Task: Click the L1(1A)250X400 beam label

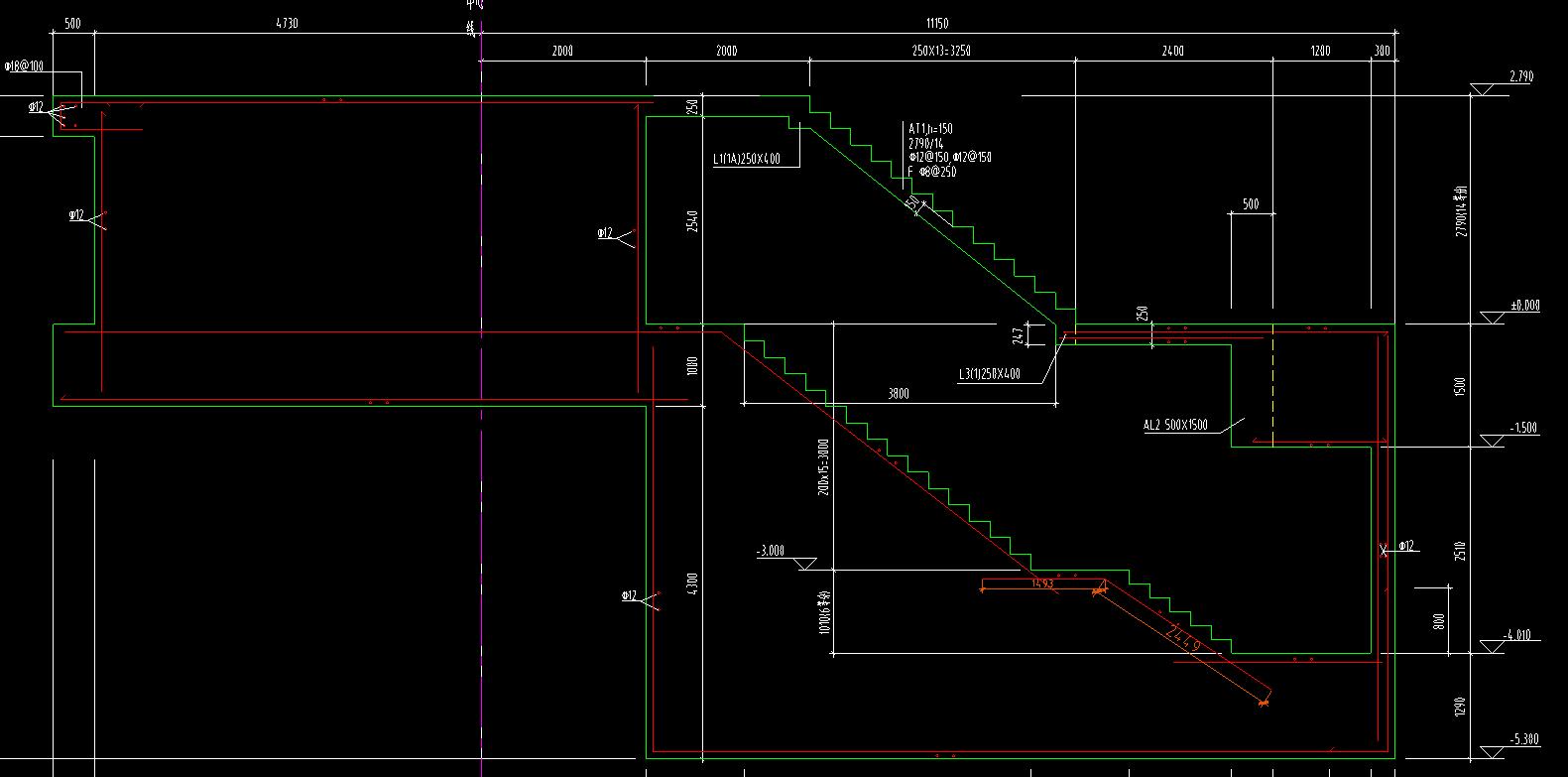Action: pos(747,159)
